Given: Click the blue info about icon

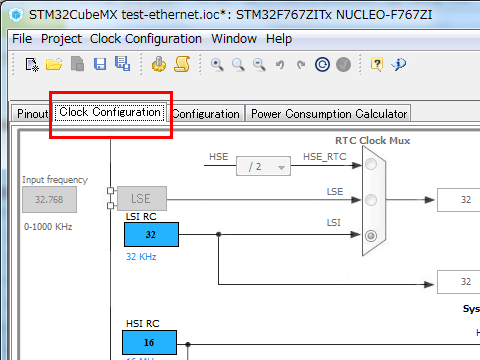Looking at the screenshot, I should 399,64.
